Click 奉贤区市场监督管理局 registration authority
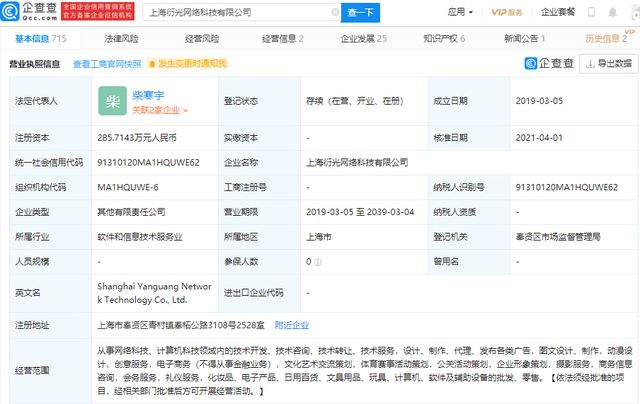 558,237
